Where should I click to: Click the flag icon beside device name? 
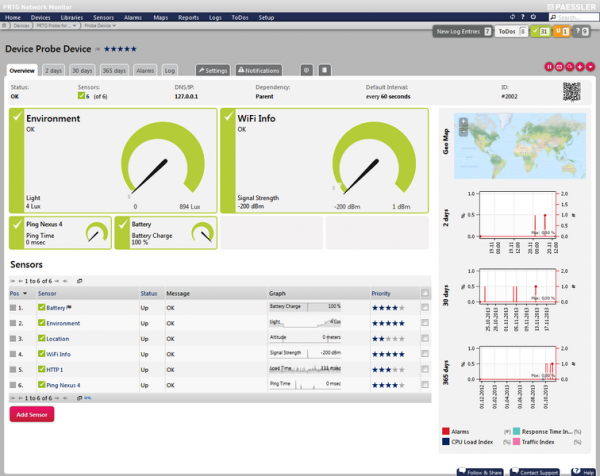(x=98, y=49)
